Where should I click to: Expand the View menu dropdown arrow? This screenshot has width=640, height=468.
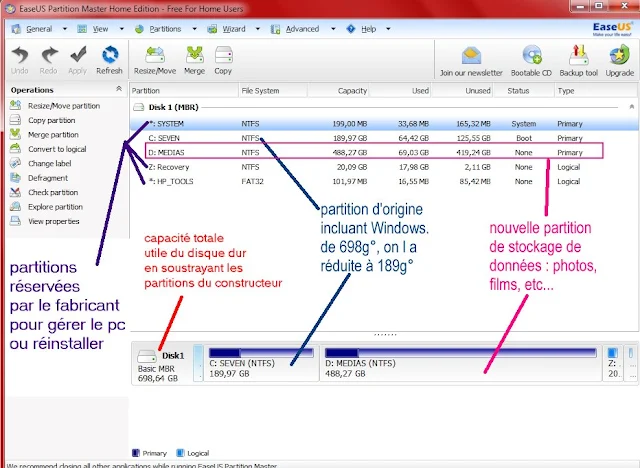point(121,29)
